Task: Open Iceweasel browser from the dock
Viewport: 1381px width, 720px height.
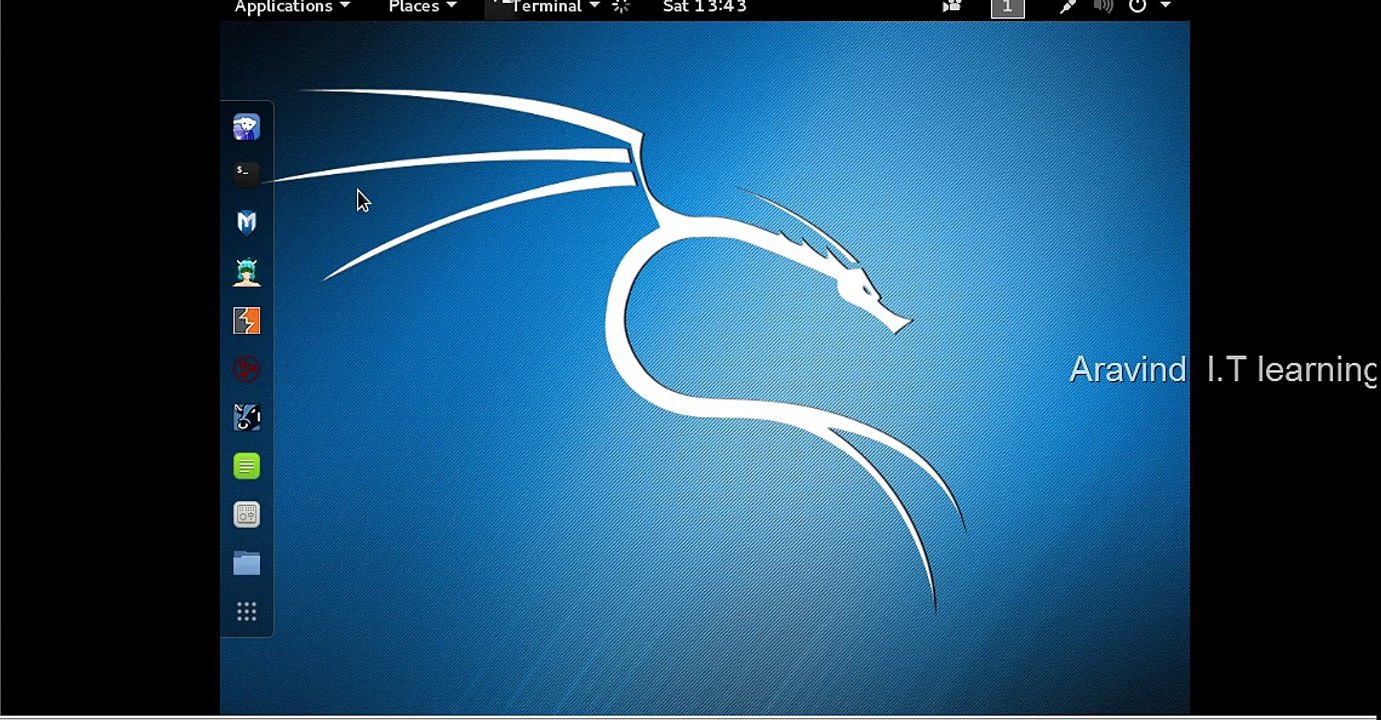Action: point(246,127)
